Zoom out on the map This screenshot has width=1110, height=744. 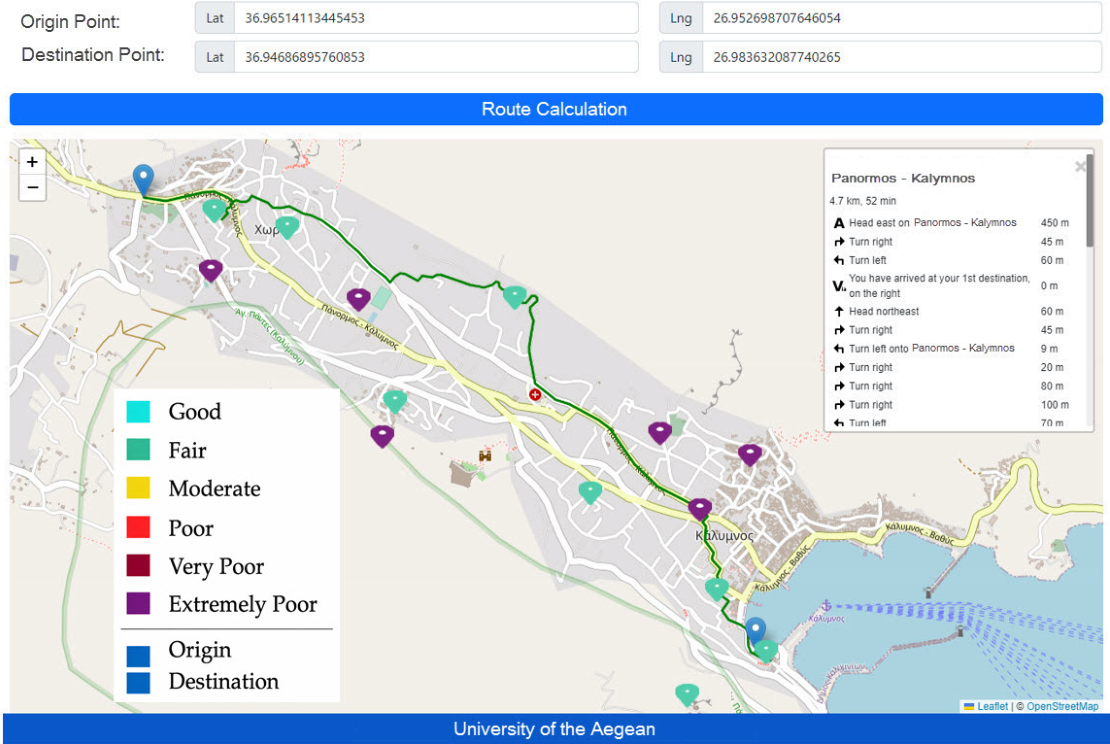click(x=32, y=188)
